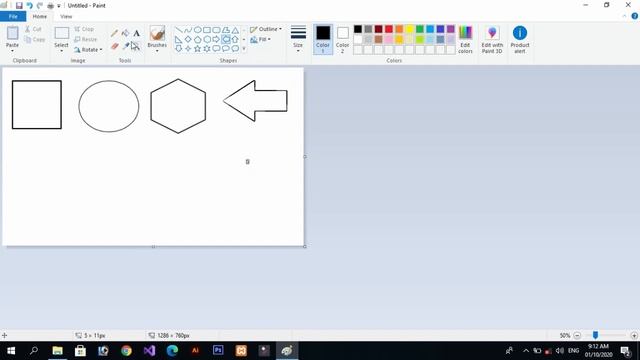Screen dimensions: 640x360
Task: Pick the green color swatch
Action: [420, 29]
